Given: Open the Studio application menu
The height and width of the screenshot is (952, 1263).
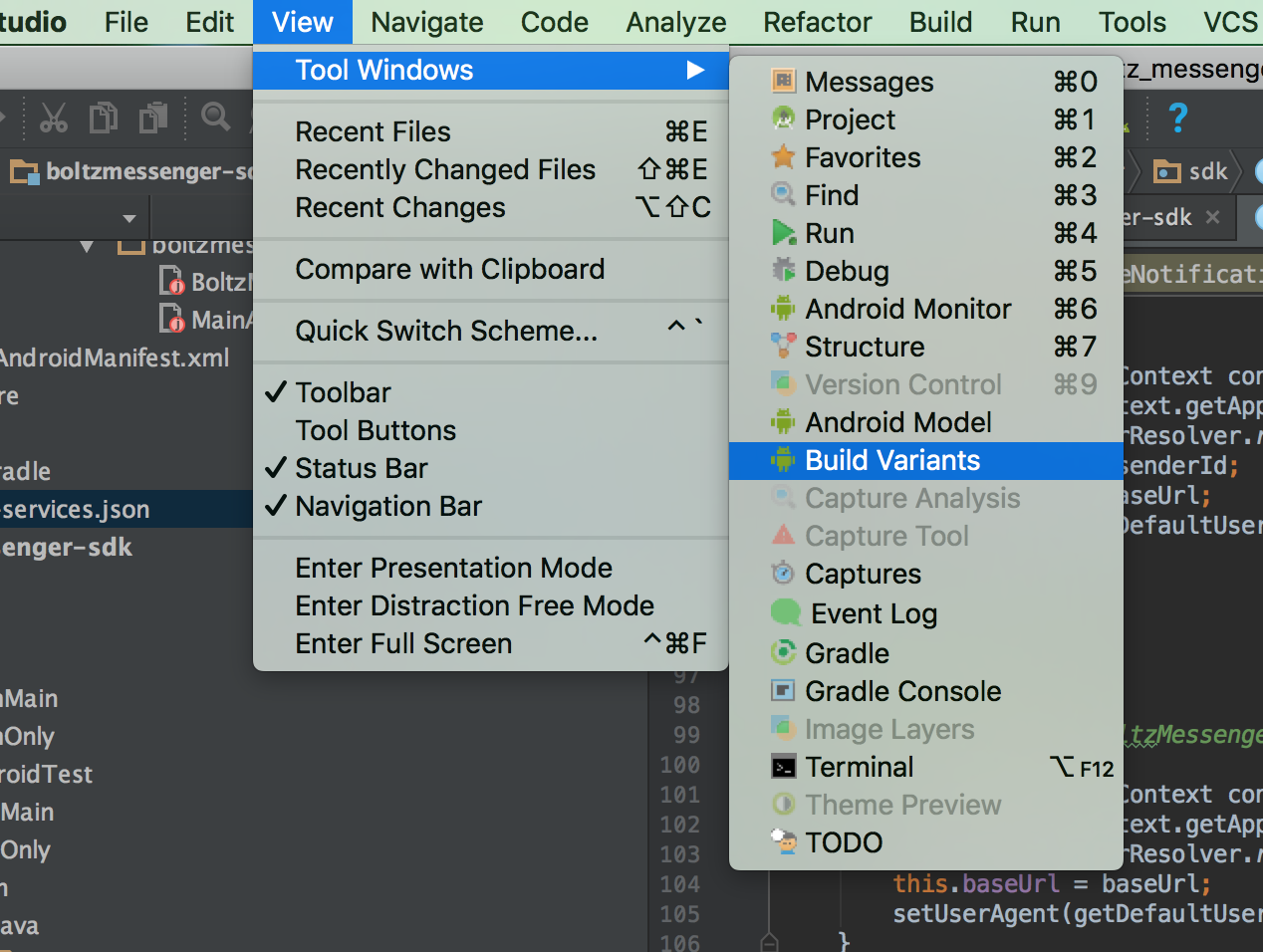Looking at the screenshot, I should pos(33,22).
